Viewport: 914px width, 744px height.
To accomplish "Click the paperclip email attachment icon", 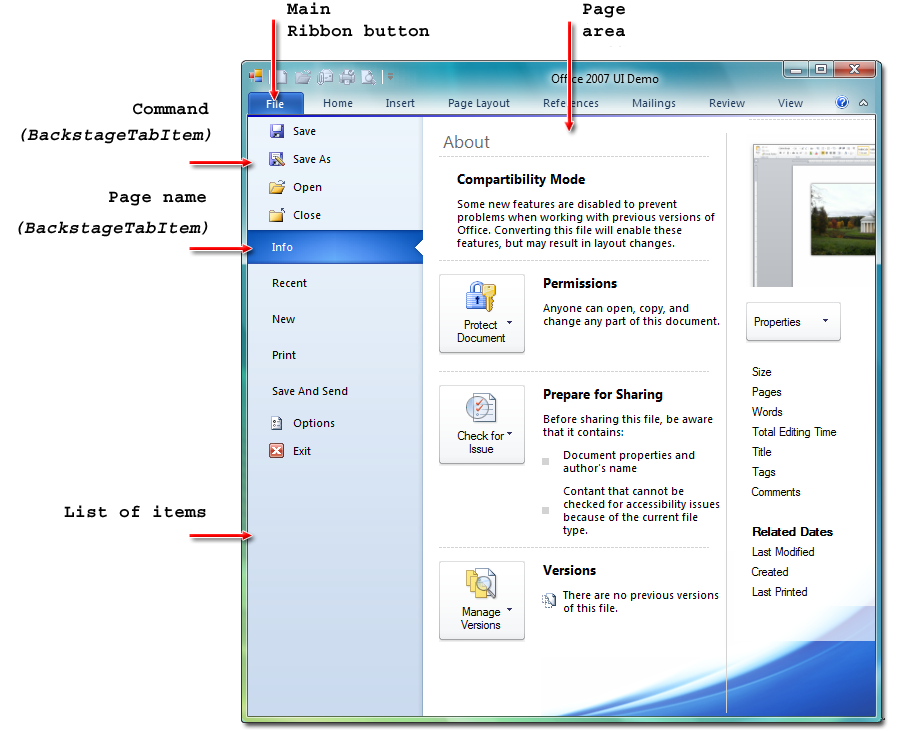I will (x=325, y=77).
